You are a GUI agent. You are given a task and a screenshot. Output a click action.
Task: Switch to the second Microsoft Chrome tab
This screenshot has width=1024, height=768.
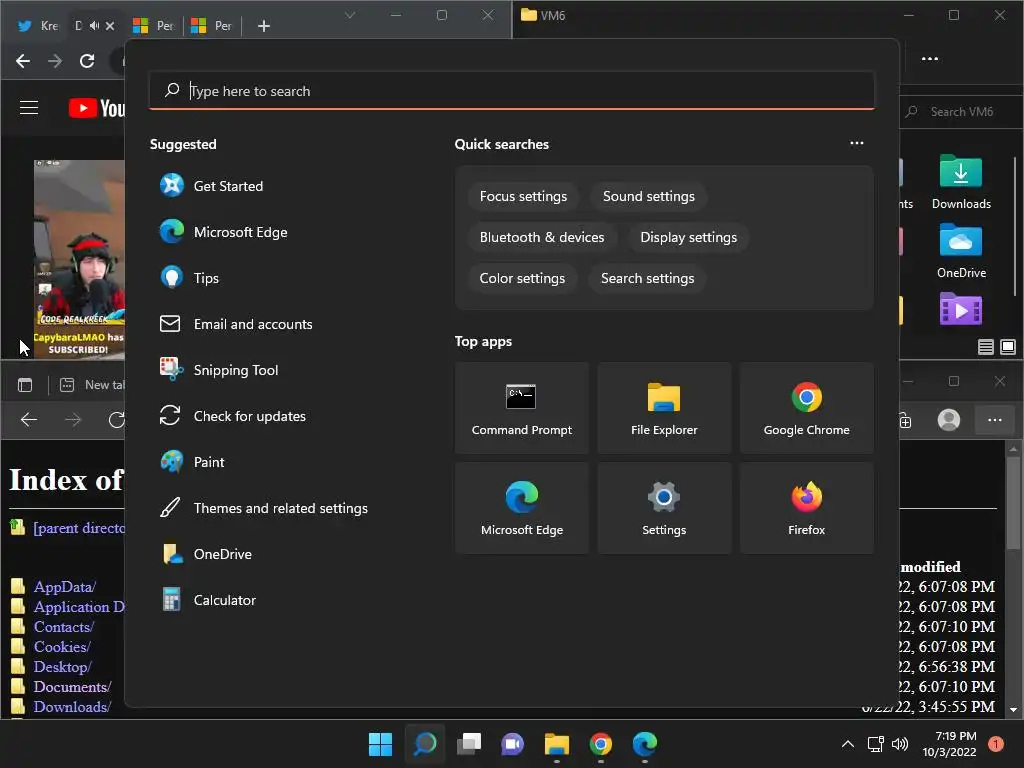pyautogui.click(x=211, y=25)
